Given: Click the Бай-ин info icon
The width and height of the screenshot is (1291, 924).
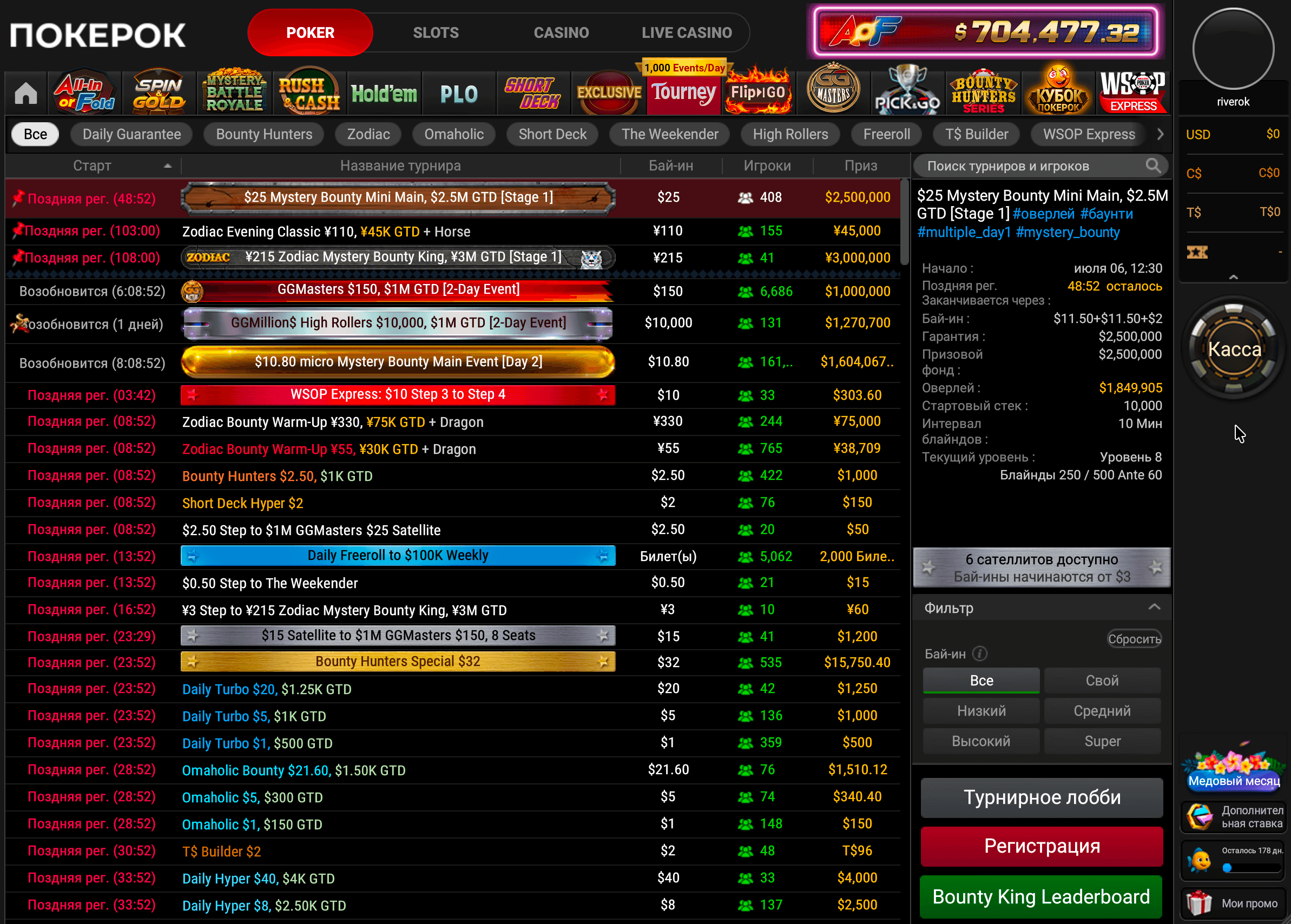Looking at the screenshot, I should [x=980, y=654].
